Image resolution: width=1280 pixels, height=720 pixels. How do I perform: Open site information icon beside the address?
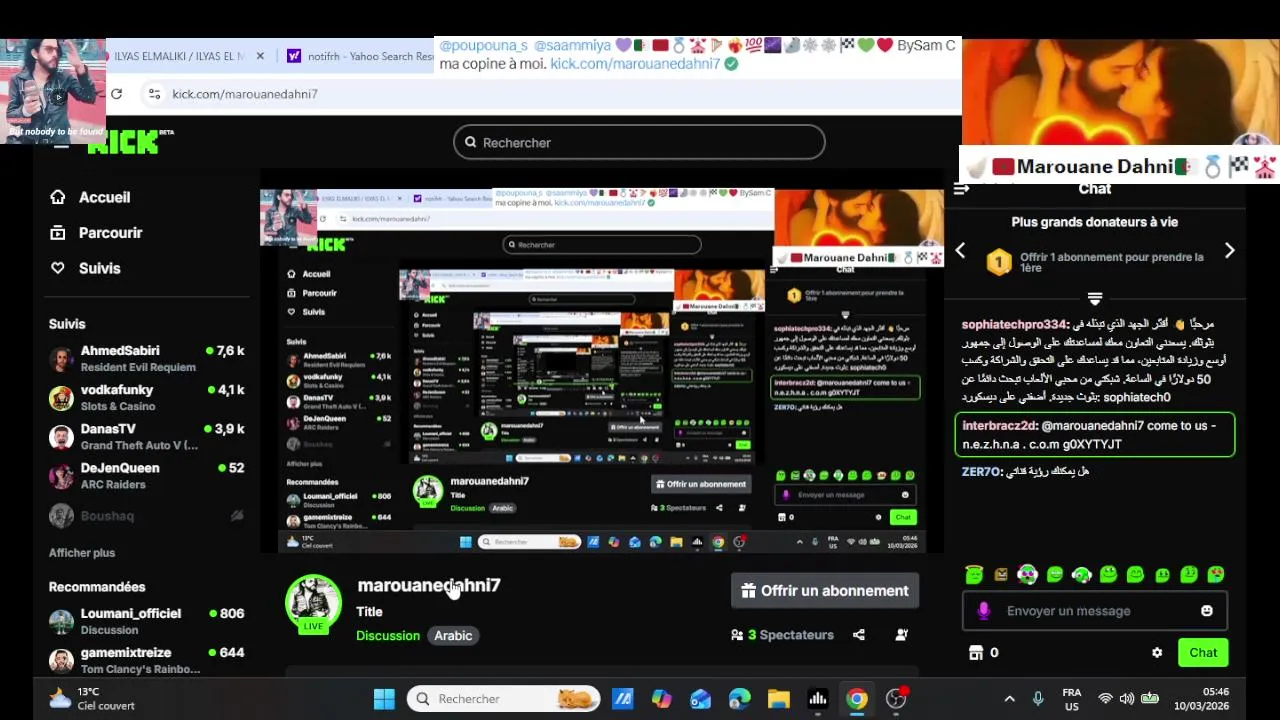(154, 93)
